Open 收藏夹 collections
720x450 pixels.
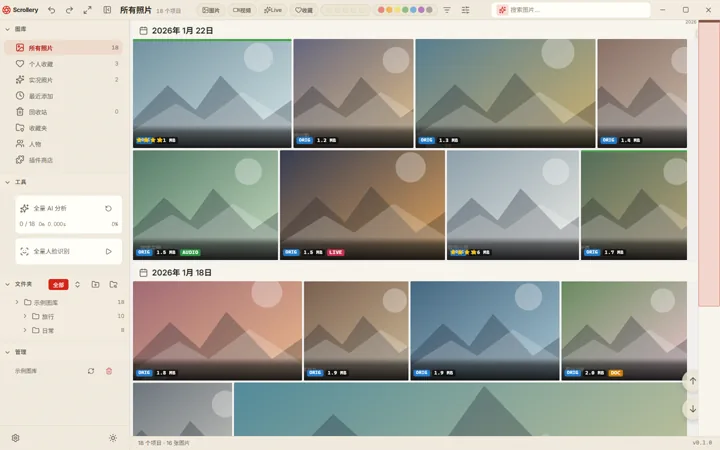[63, 128]
